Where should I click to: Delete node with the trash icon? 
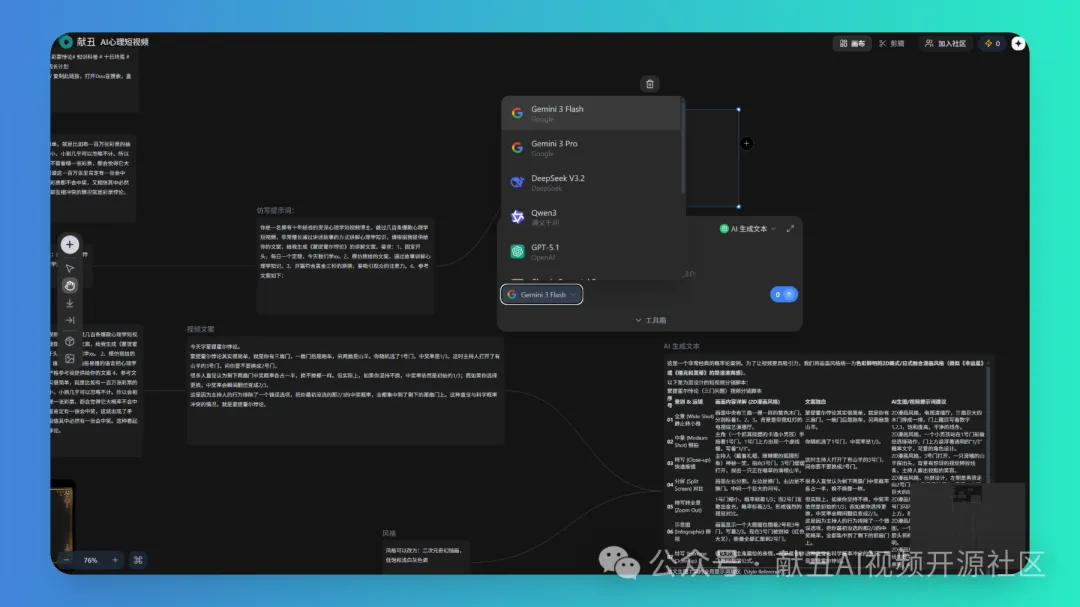[650, 84]
